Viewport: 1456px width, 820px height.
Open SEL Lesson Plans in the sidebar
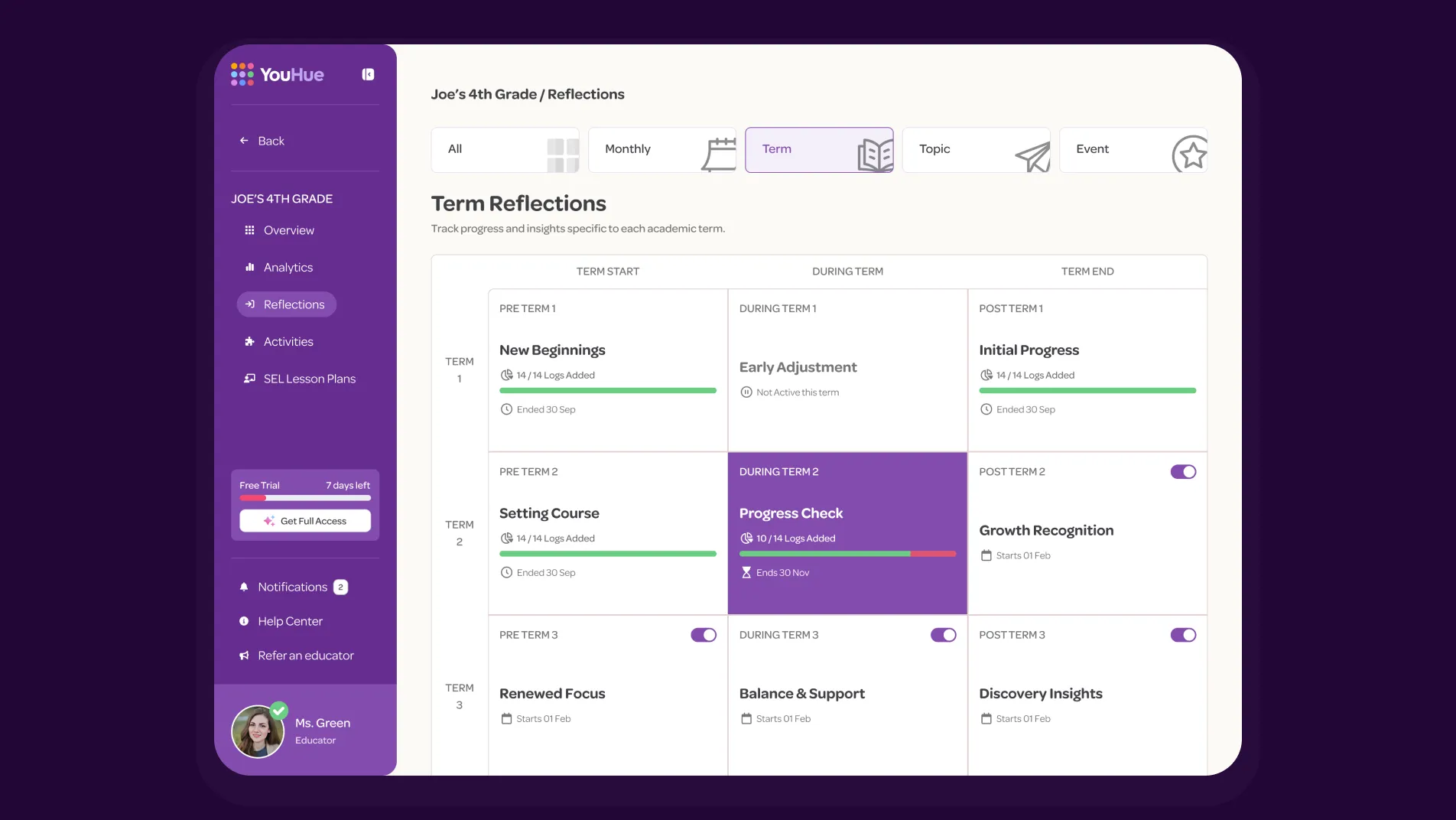300,379
